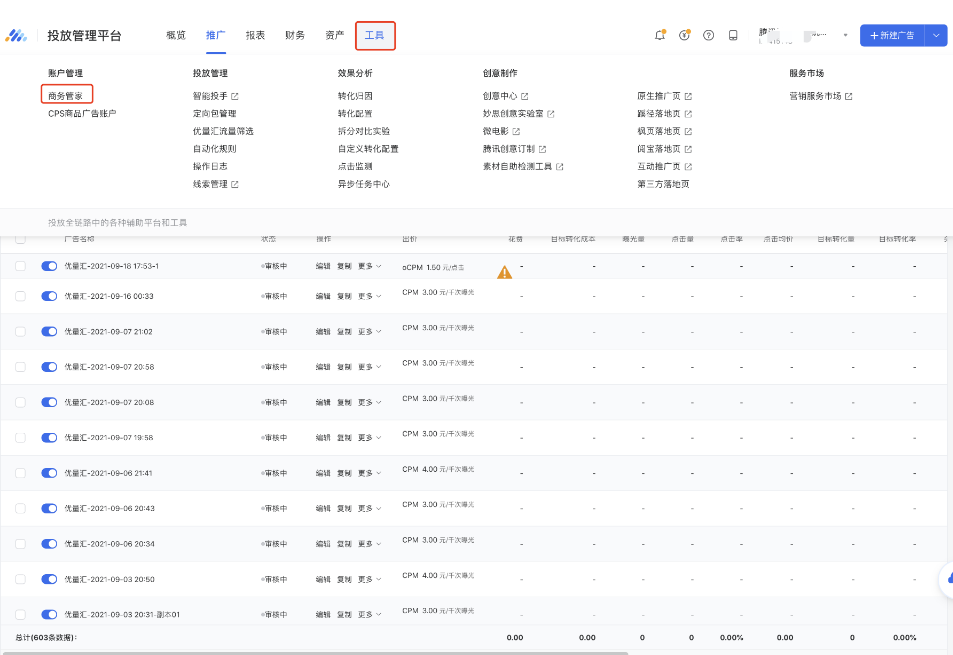Open the 工具 tab in top navigation
953x655 pixels.
[x=375, y=35]
